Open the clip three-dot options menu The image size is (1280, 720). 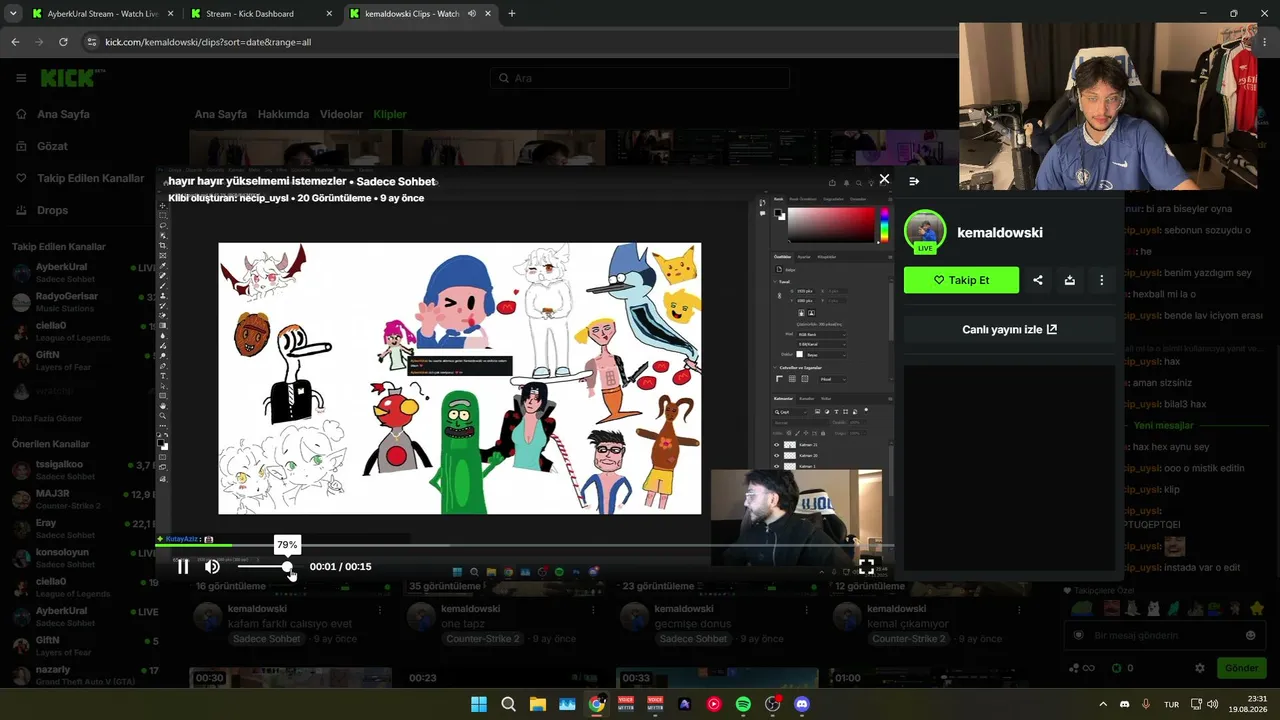(x=1102, y=280)
